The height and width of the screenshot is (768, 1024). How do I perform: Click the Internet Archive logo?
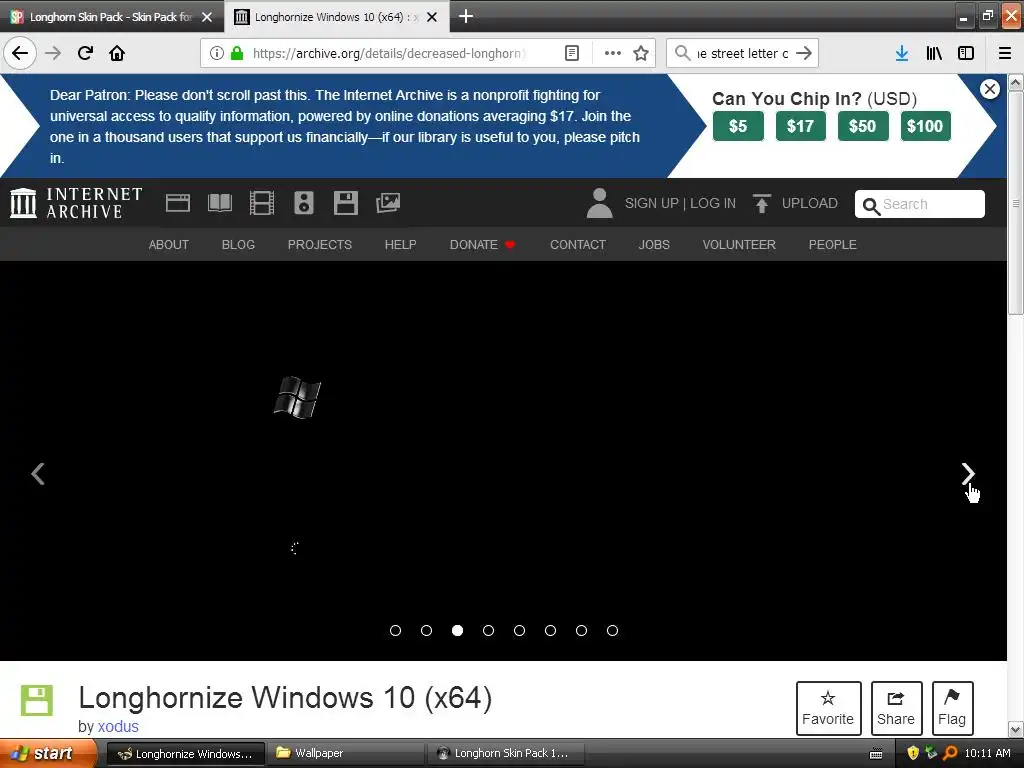tap(76, 203)
